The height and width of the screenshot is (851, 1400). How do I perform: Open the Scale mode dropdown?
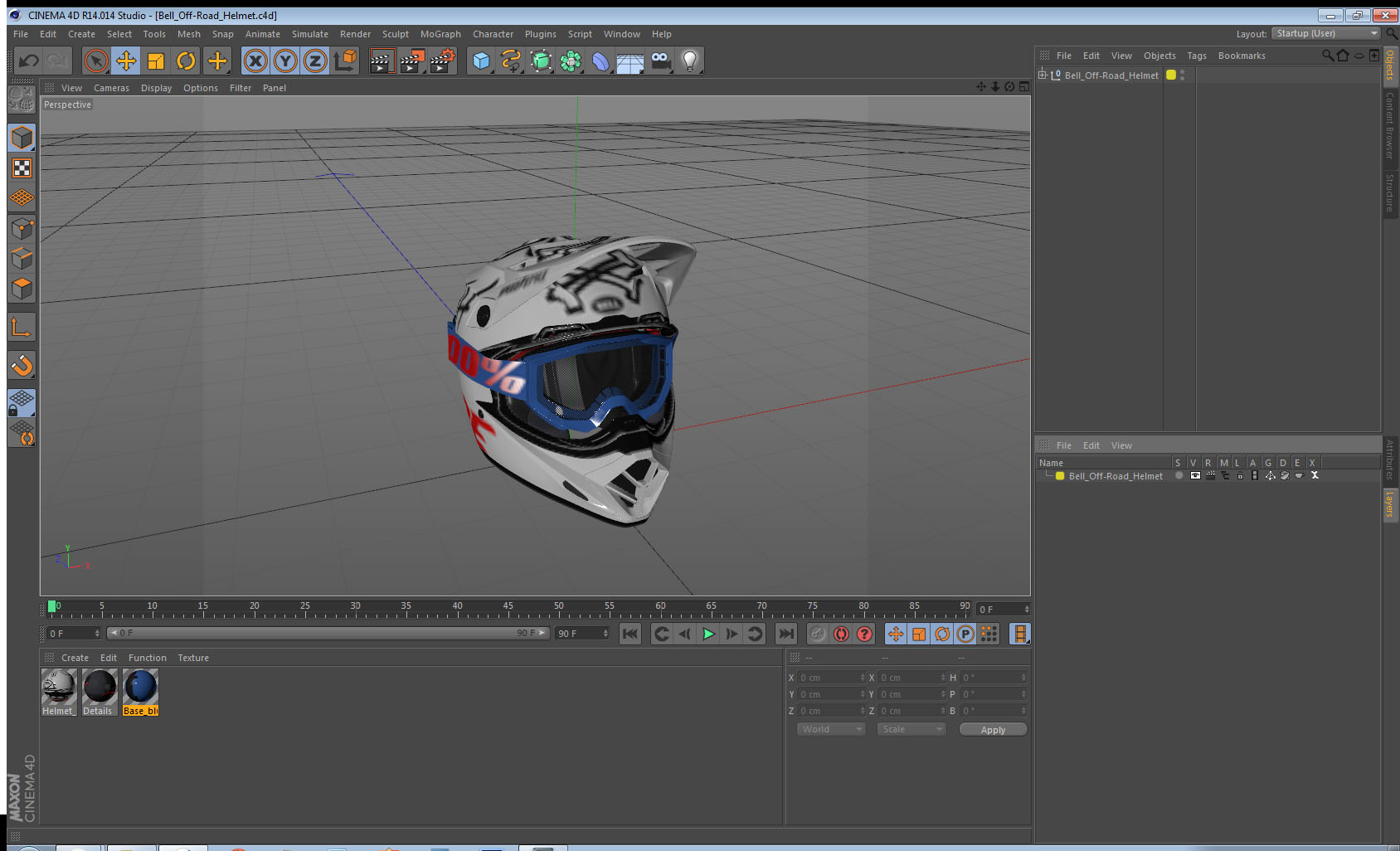coord(911,729)
